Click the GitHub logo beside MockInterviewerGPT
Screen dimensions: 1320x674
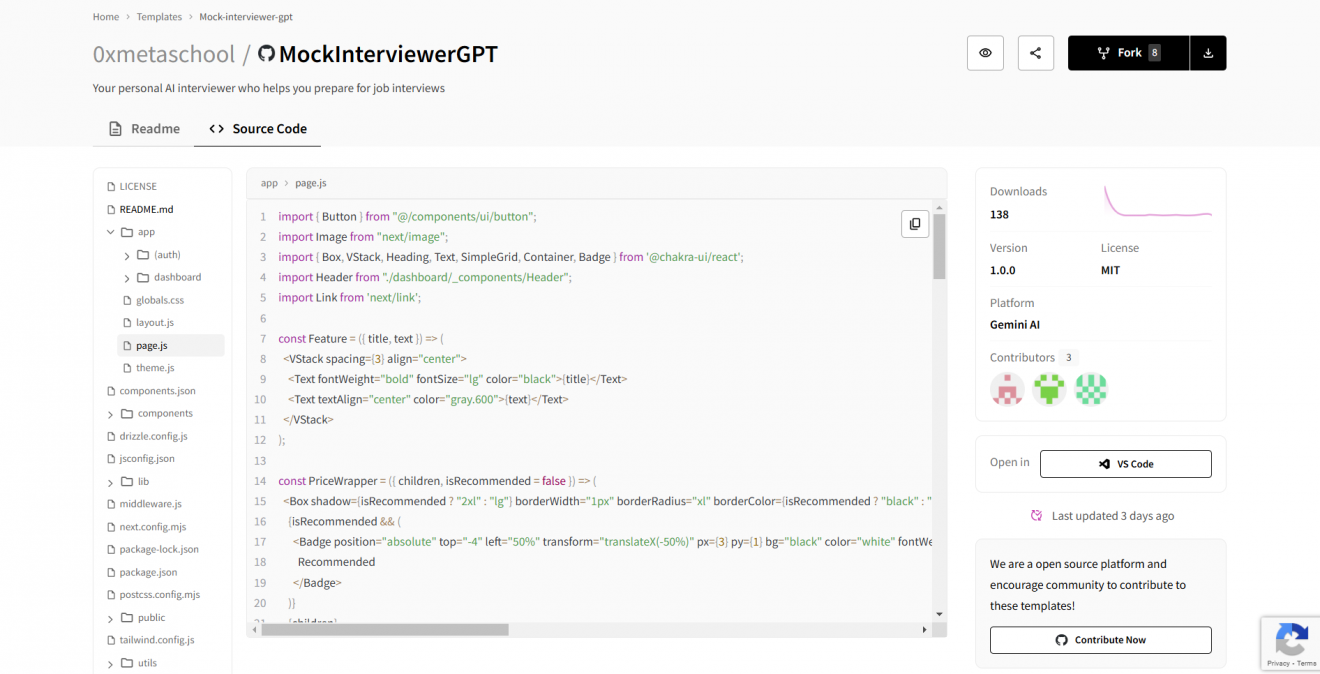[x=266, y=54]
